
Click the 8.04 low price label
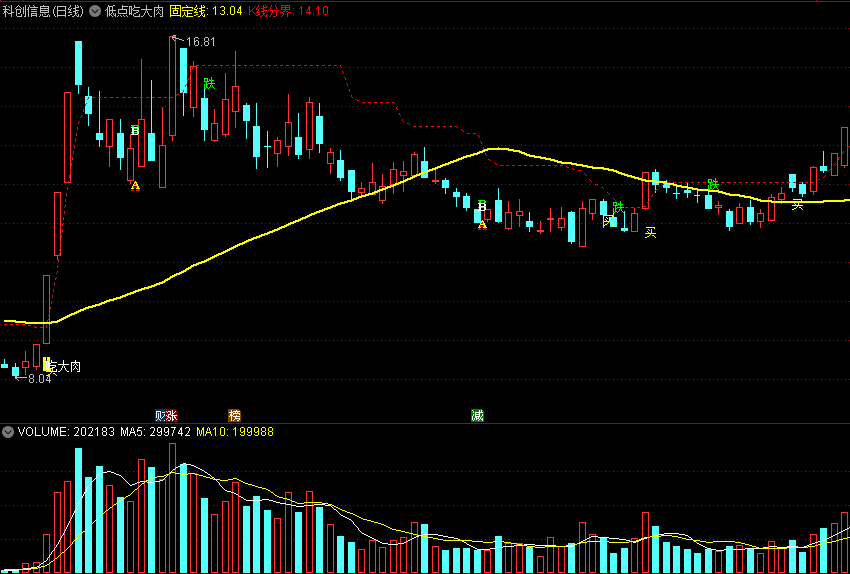tap(40, 379)
